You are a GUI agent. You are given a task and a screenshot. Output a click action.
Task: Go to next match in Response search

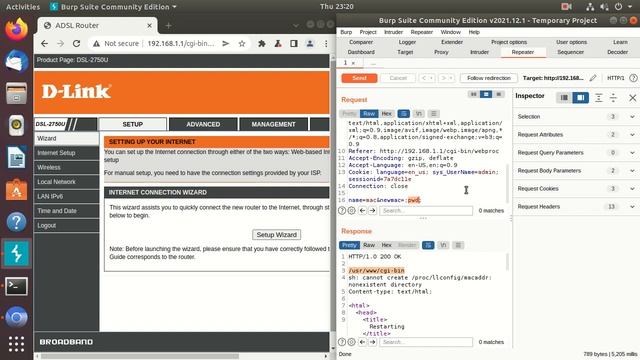(x=372, y=342)
